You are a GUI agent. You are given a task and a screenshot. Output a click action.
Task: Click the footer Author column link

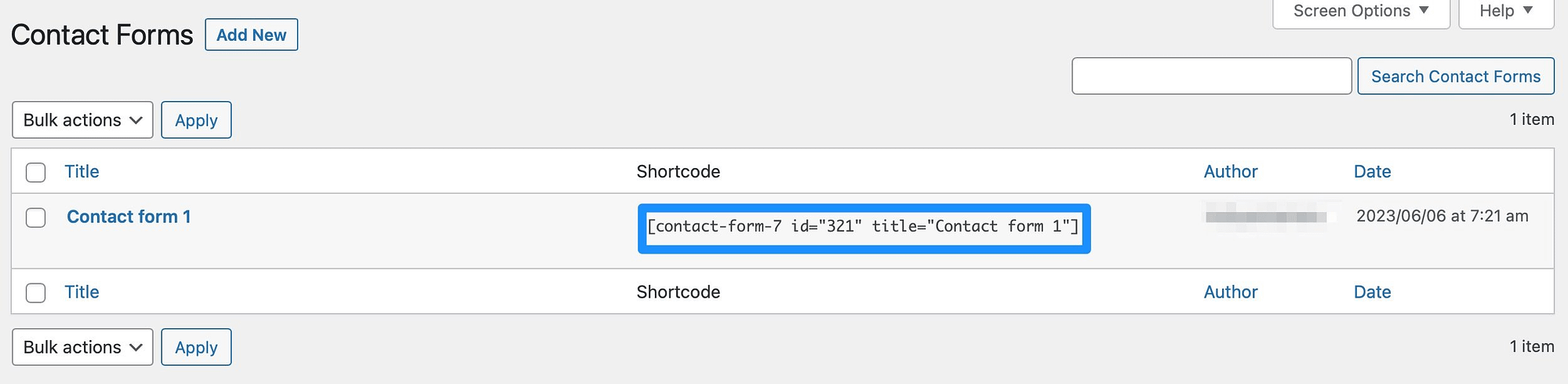[1230, 292]
